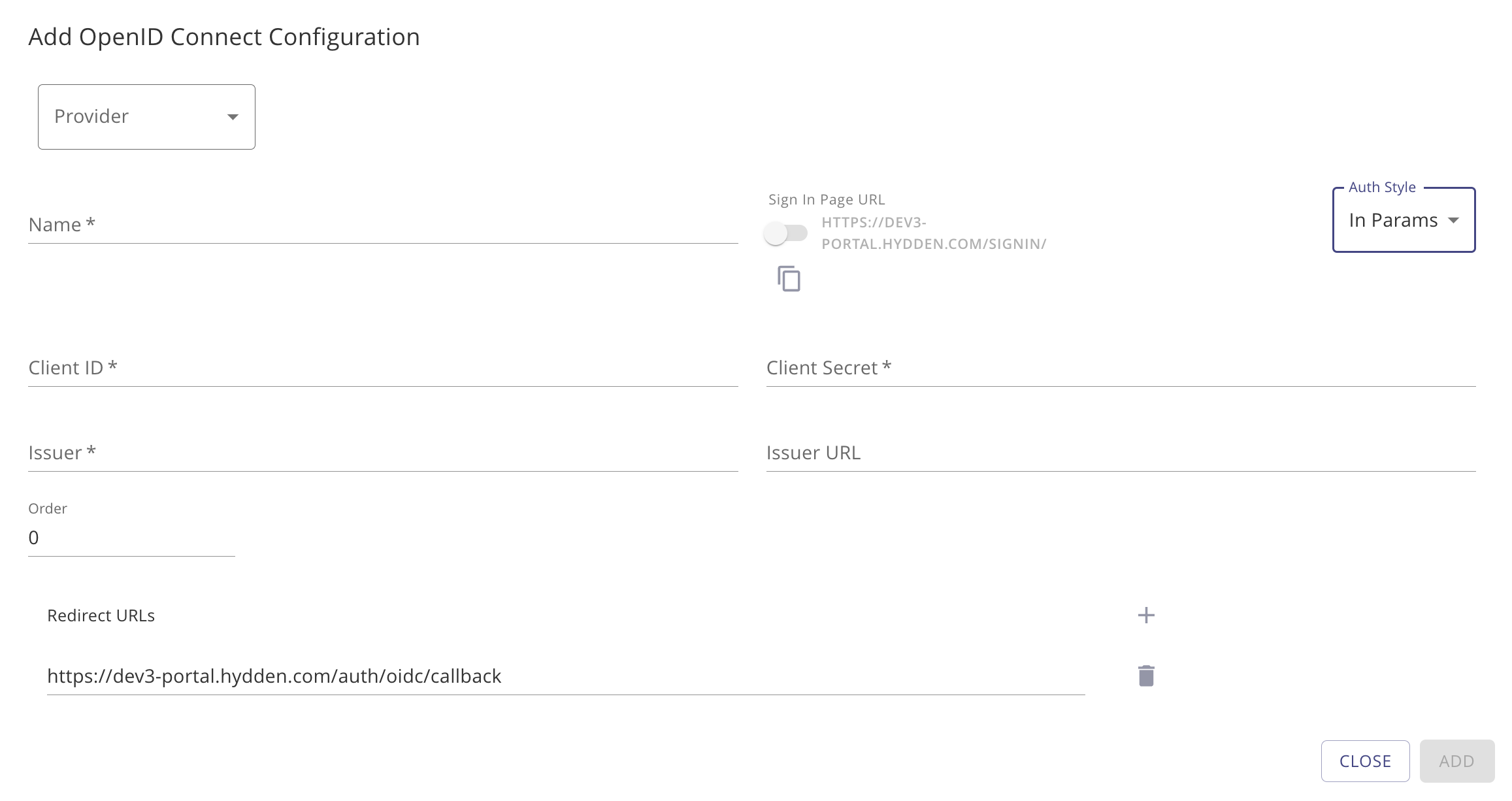Open the Provider dropdown
1512x801 pixels.
[x=146, y=116]
